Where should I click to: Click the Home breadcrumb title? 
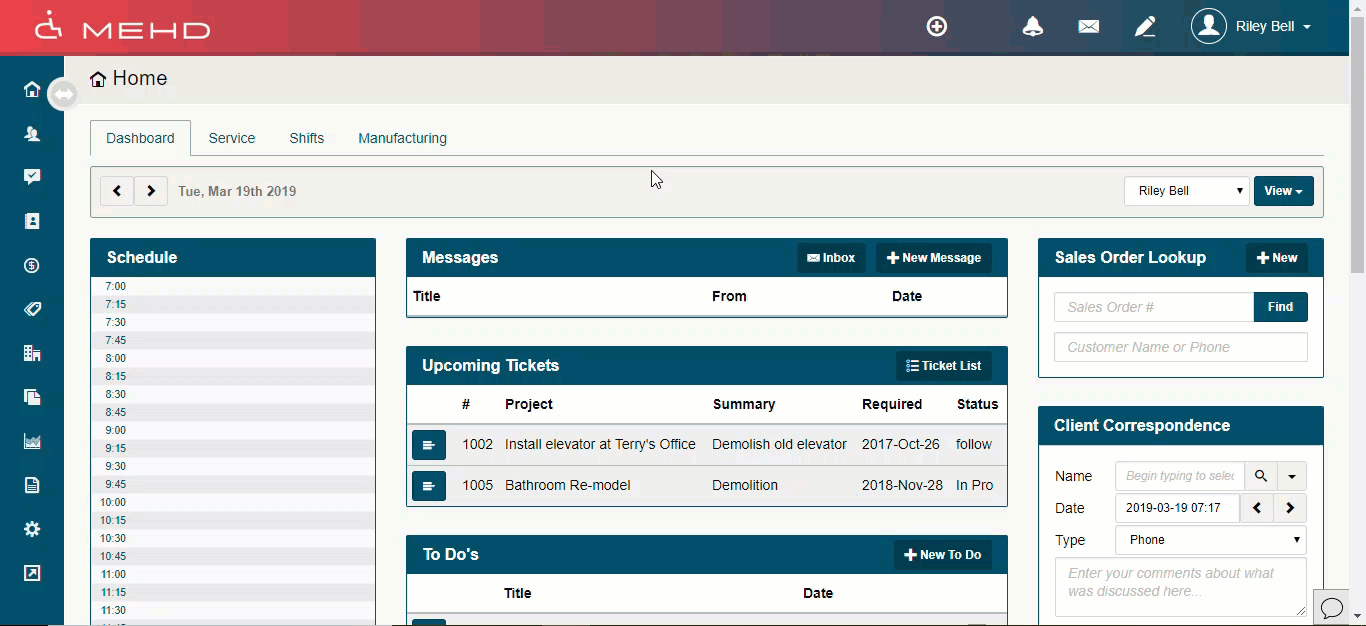(x=139, y=79)
